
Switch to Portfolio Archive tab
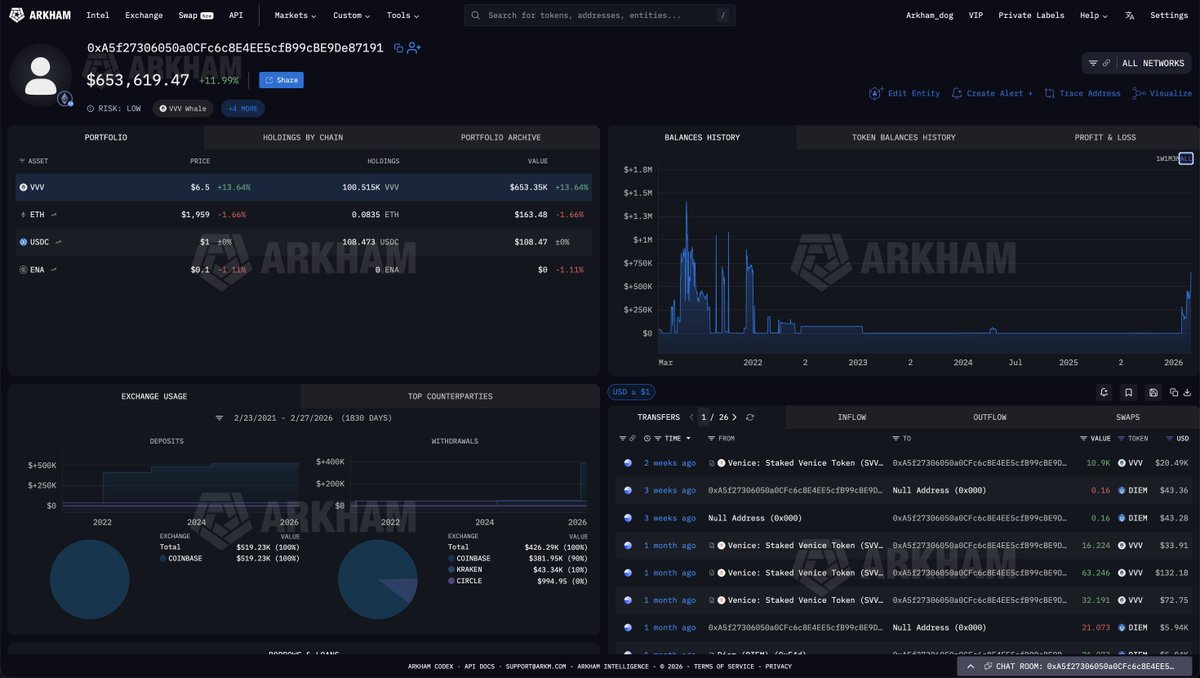tap(501, 137)
